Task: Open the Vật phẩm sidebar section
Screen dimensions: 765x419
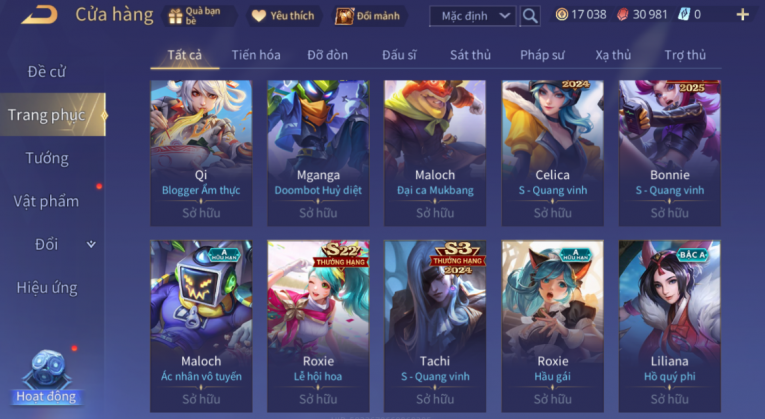Action: click(x=46, y=201)
